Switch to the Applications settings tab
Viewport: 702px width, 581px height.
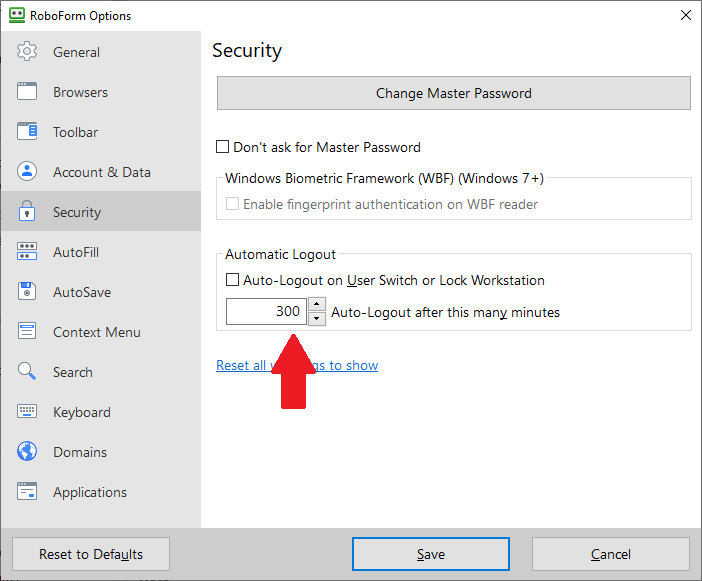[x=90, y=492]
